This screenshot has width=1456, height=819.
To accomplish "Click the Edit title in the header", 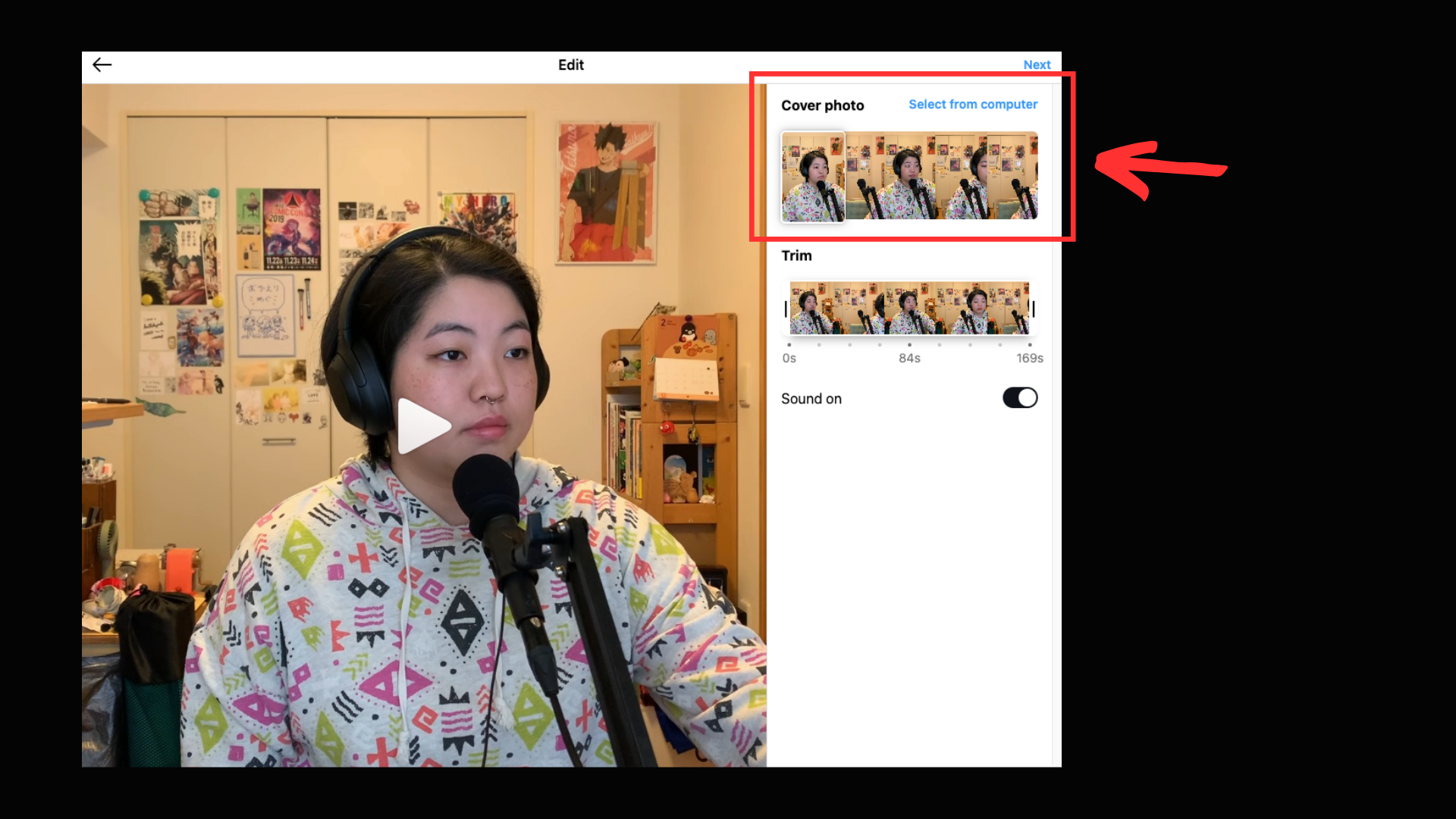I will [x=570, y=65].
